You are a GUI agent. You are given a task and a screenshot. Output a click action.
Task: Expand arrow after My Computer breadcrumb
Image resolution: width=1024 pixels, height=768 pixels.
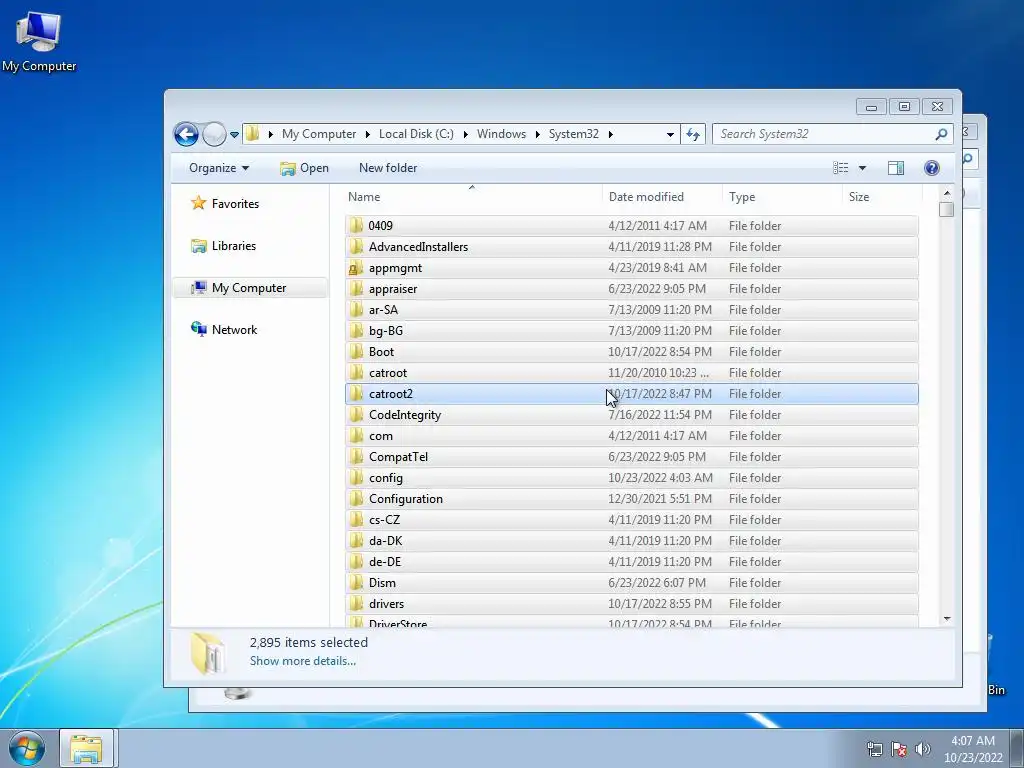point(367,134)
